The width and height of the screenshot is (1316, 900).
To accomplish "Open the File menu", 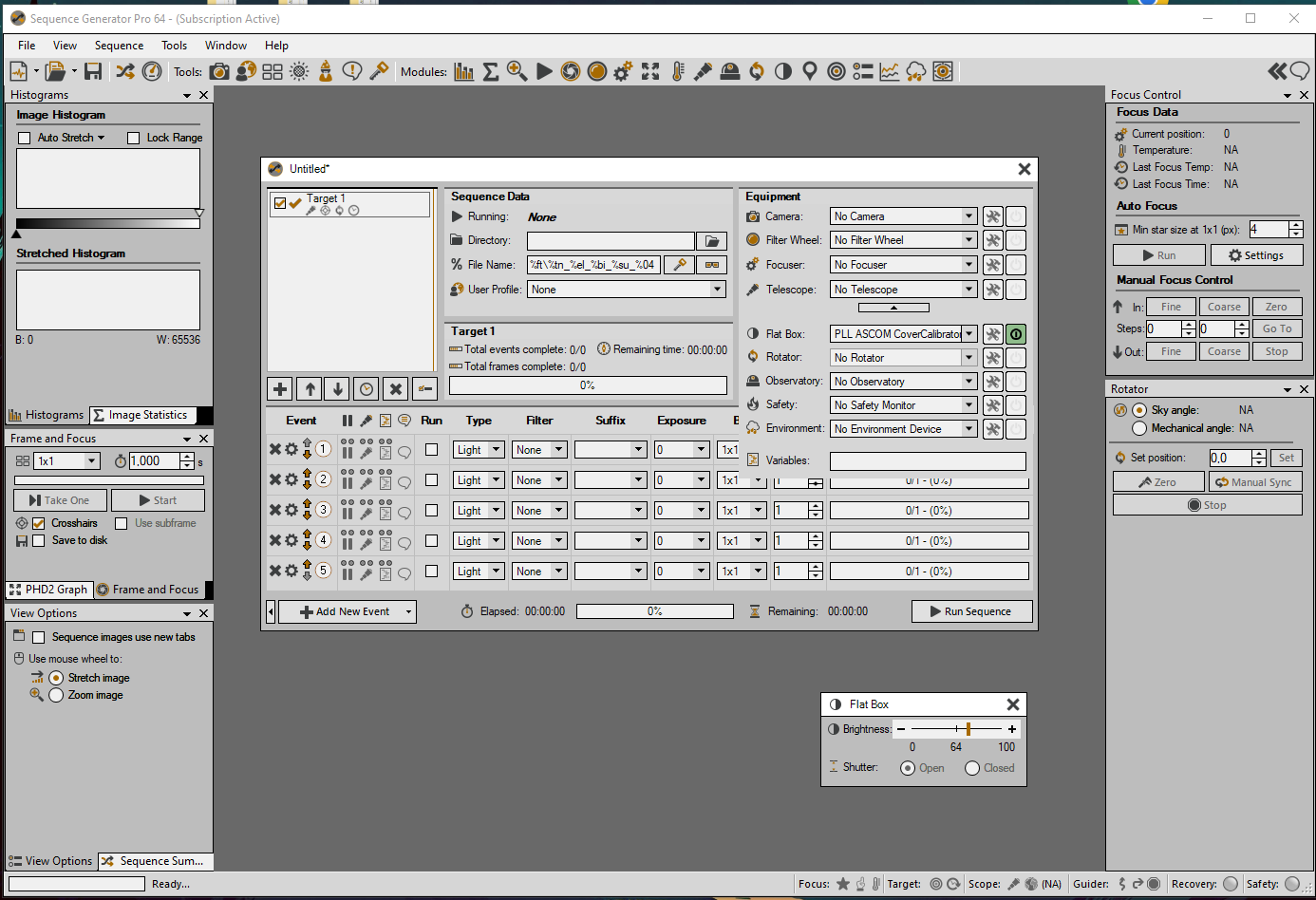I will tap(27, 46).
